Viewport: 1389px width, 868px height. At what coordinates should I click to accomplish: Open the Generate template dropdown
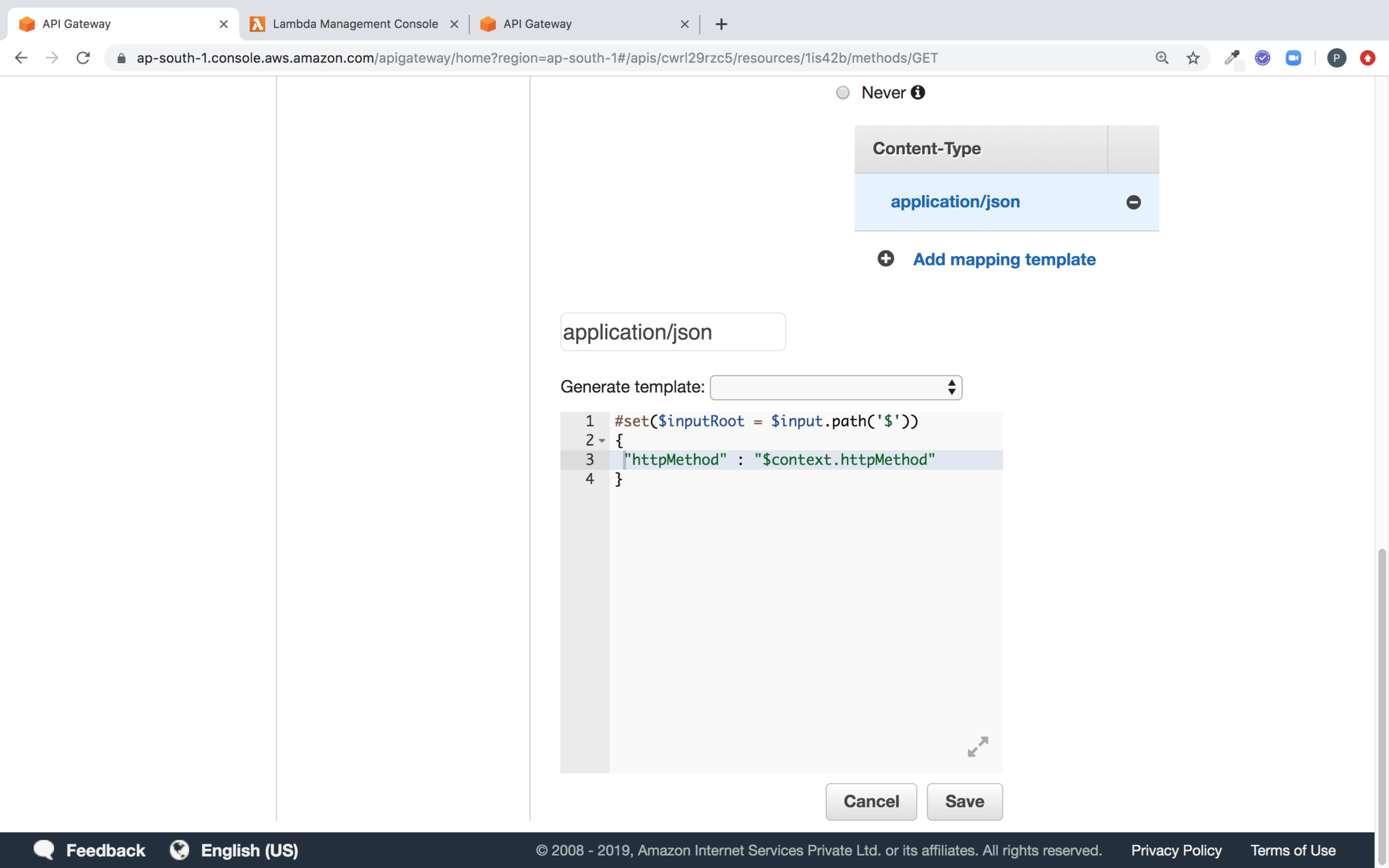click(x=835, y=387)
